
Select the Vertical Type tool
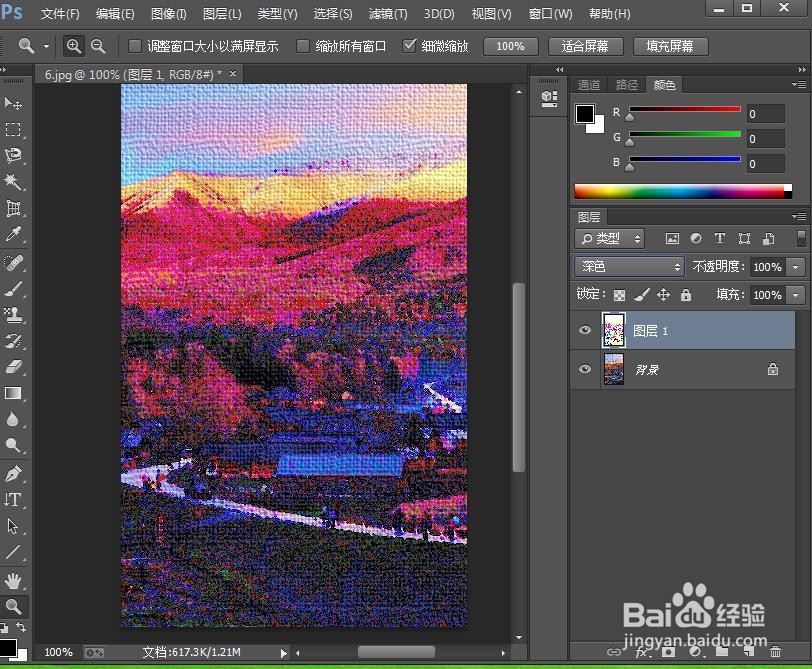(x=13, y=500)
